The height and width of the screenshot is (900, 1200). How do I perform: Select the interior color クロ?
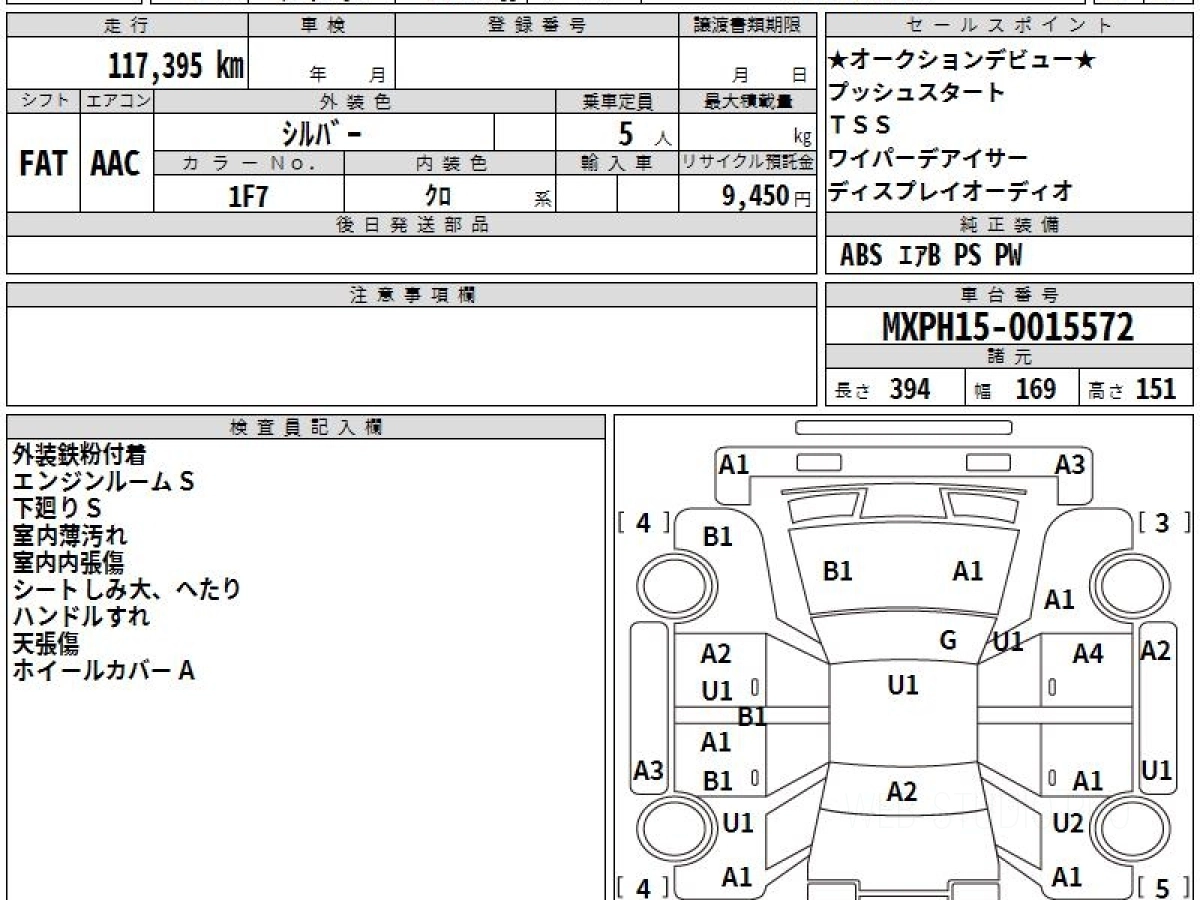pos(437,196)
